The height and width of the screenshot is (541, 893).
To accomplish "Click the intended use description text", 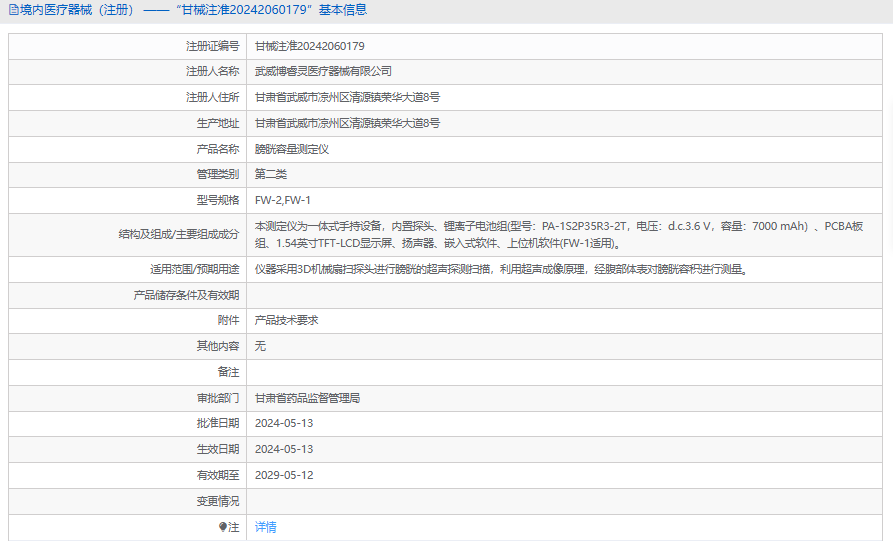I will pos(501,269).
